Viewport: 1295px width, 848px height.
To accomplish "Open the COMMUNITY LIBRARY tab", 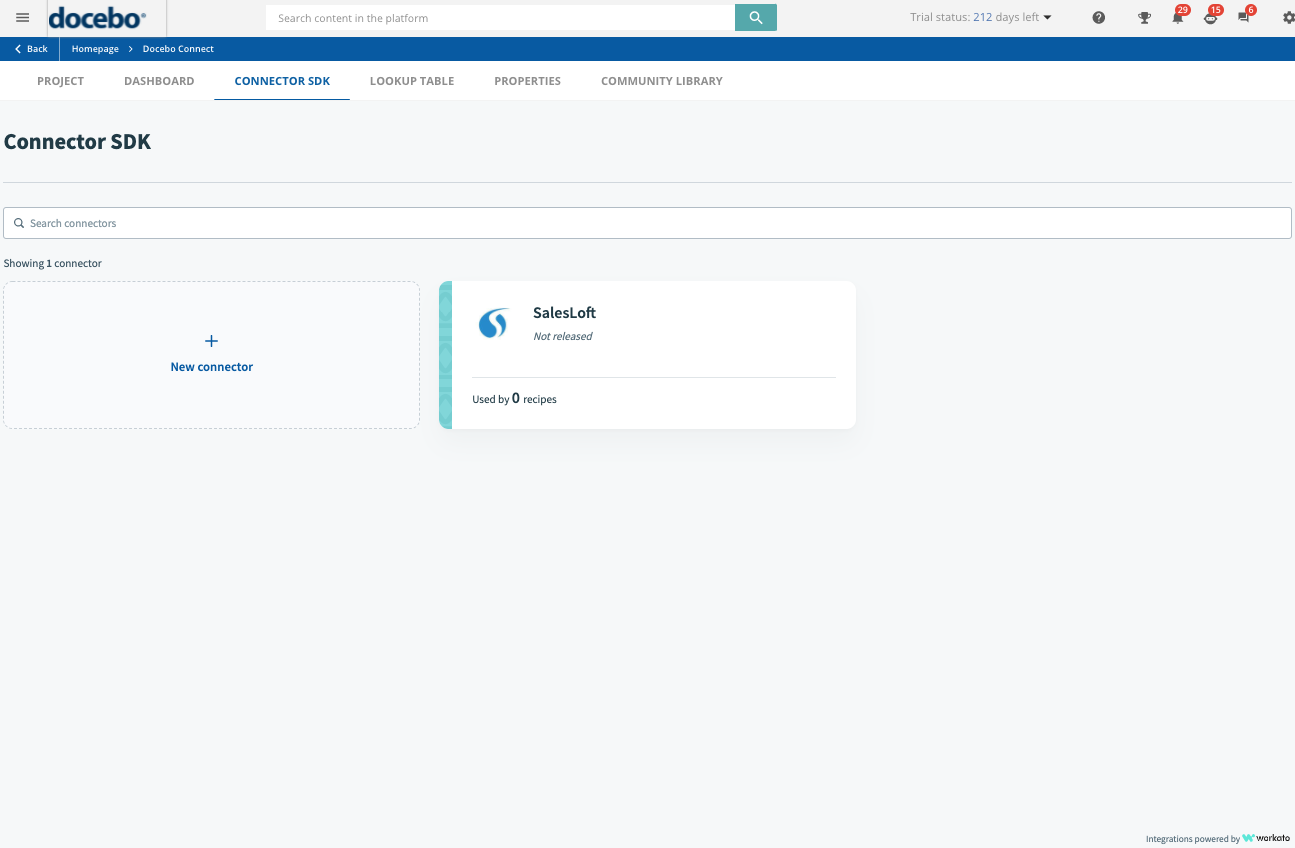I will pyautogui.click(x=661, y=81).
